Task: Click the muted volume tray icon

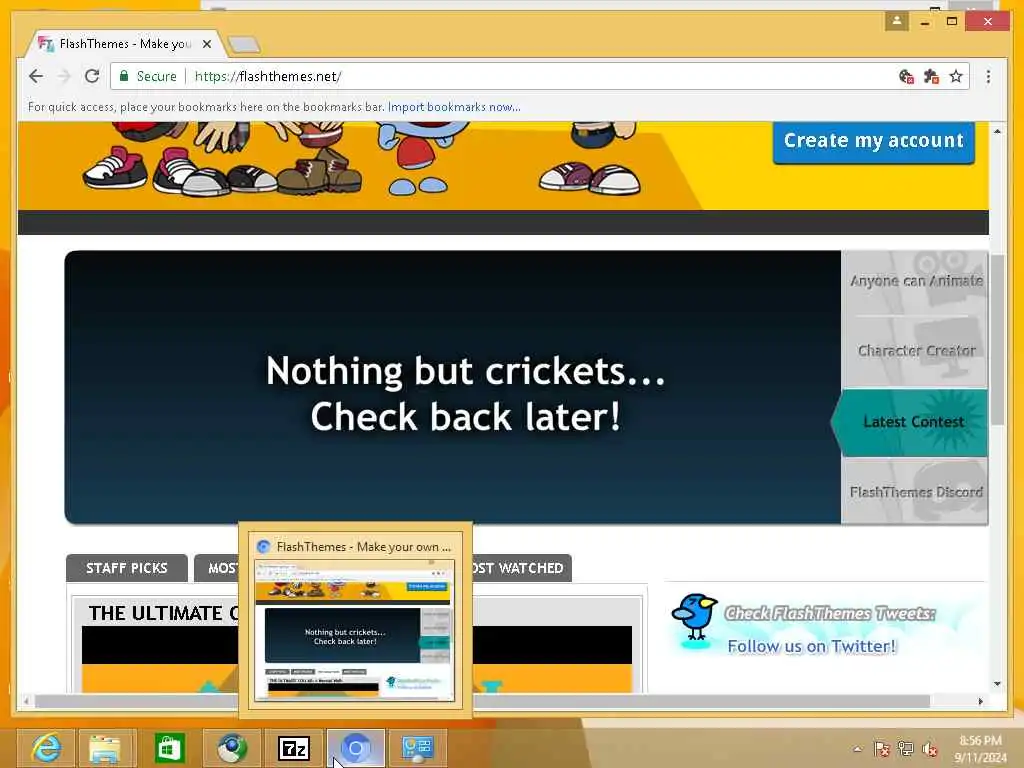Action: point(930,749)
